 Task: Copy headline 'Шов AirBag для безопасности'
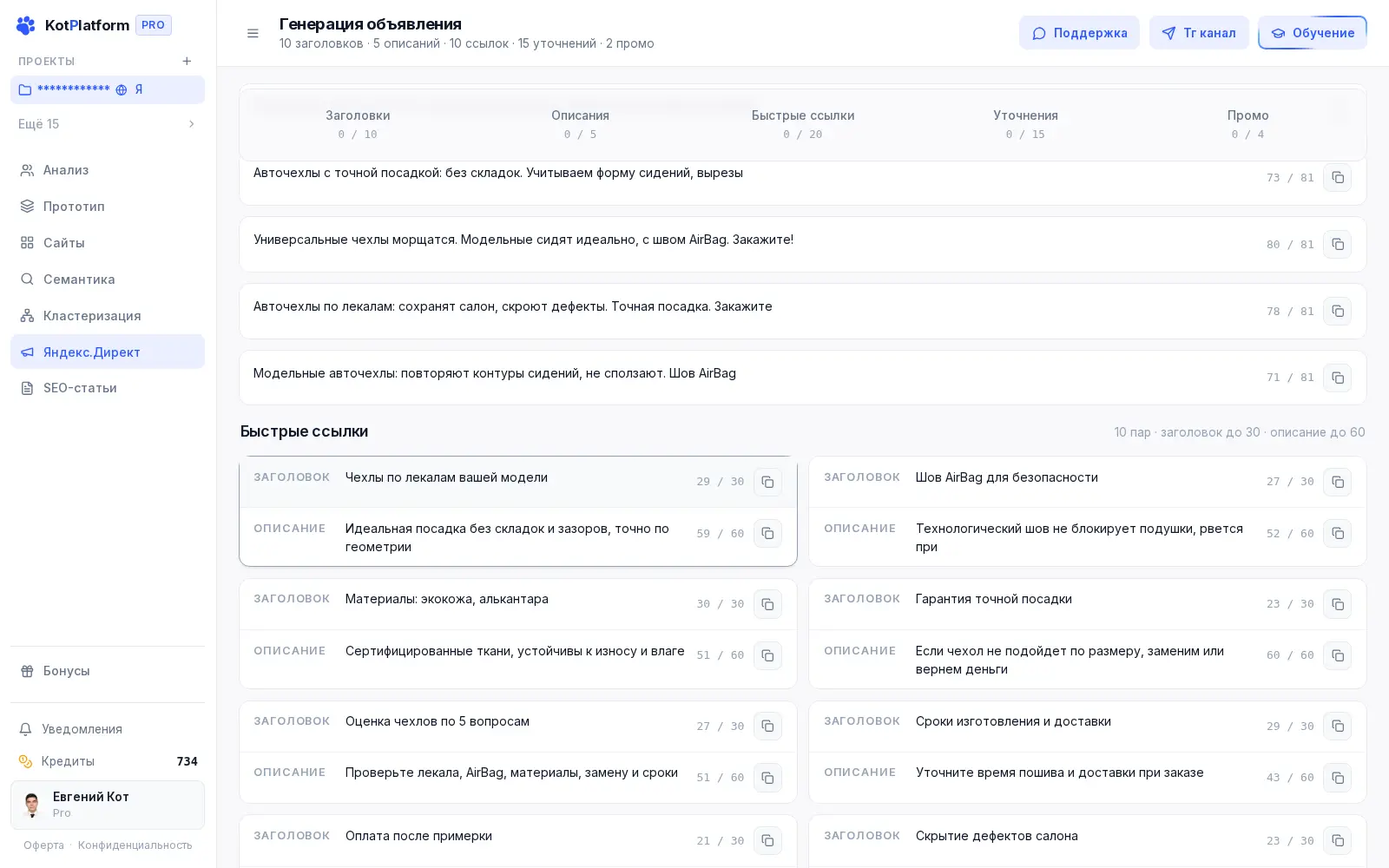point(1337,482)
